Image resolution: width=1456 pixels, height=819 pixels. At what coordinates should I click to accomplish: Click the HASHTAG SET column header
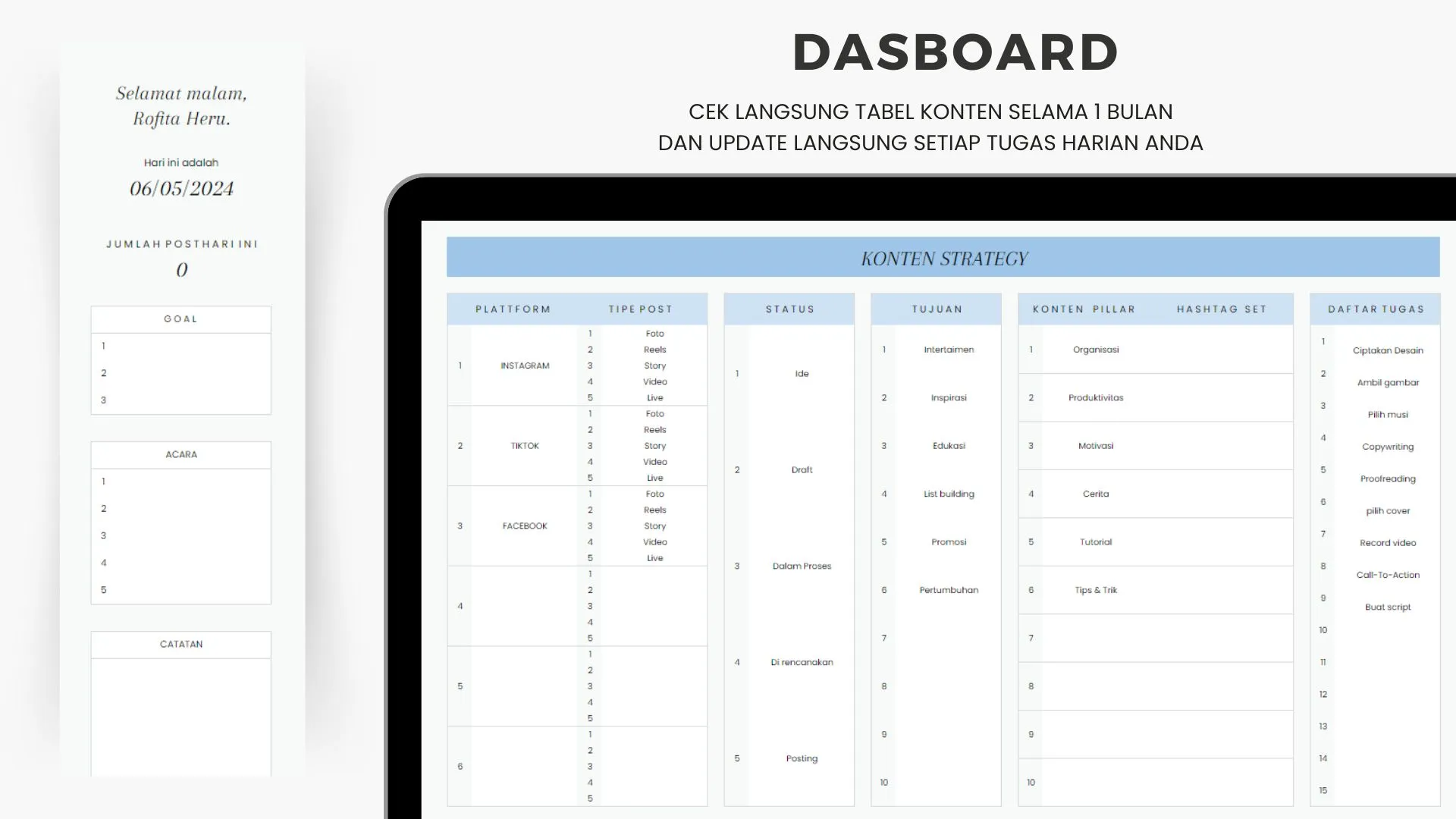pos(1221,309)
